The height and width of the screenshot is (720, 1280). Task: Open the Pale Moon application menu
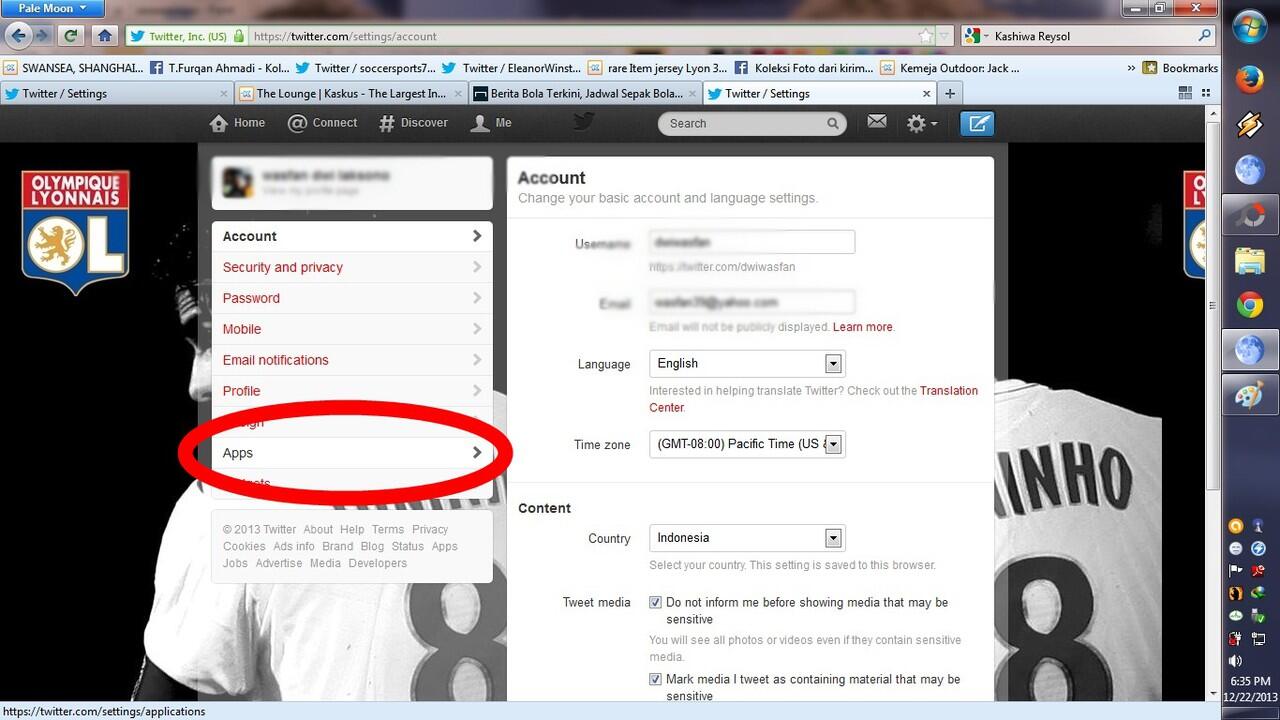point(53,8)
